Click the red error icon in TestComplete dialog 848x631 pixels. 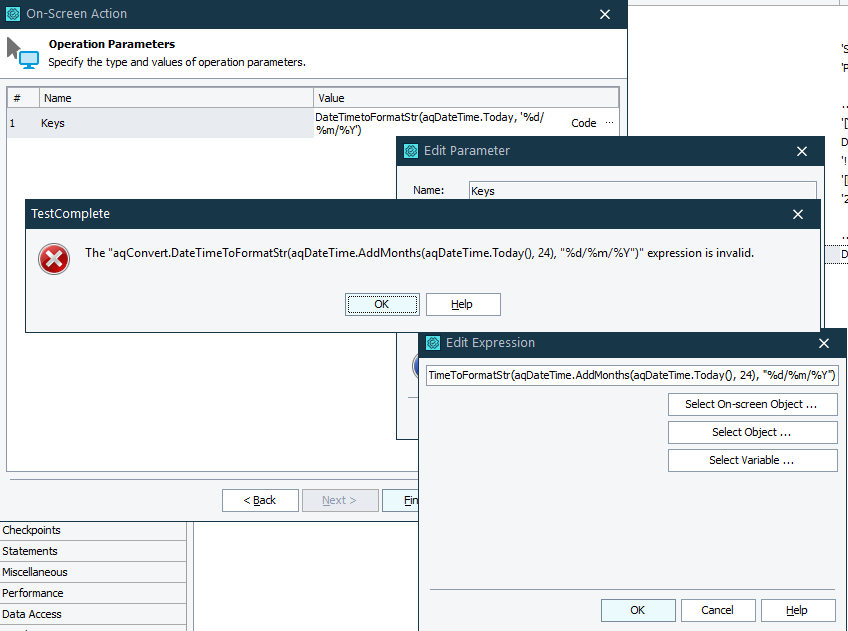pos(54,259)
